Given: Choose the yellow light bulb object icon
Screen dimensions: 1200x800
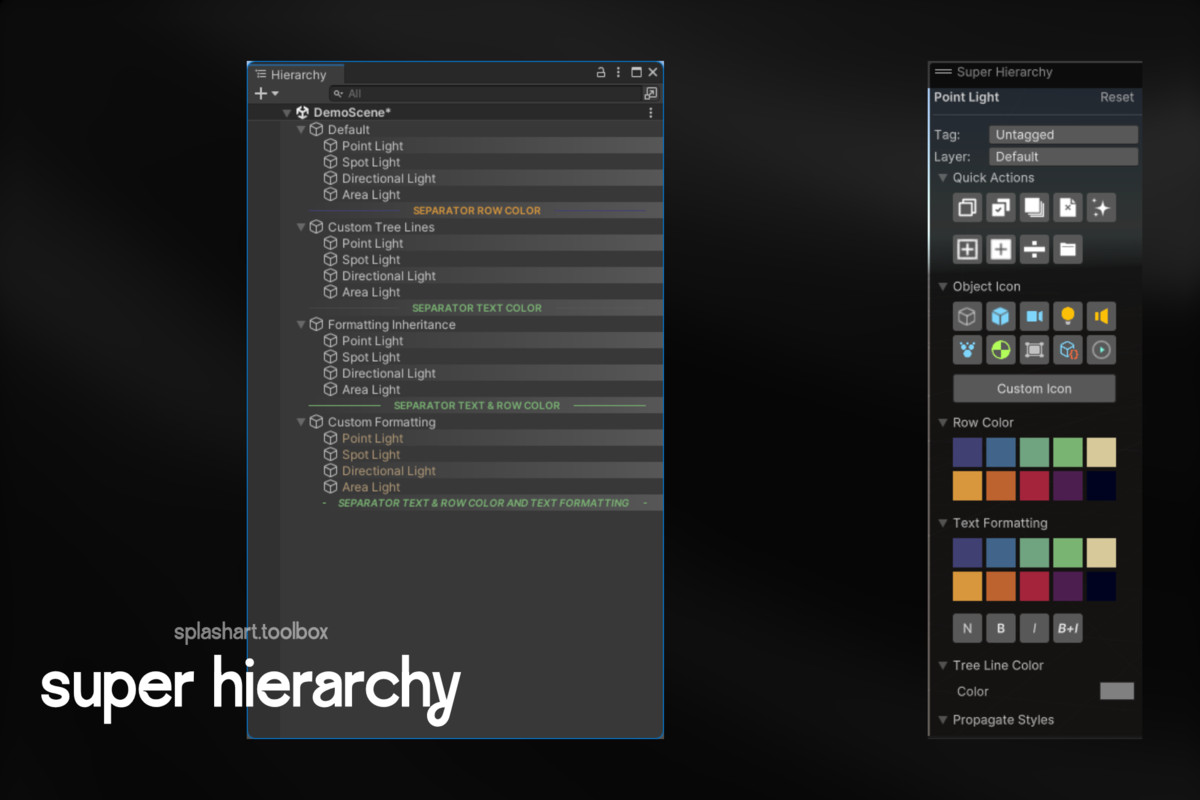Looking at the screenshot, I should [1068, 317].
